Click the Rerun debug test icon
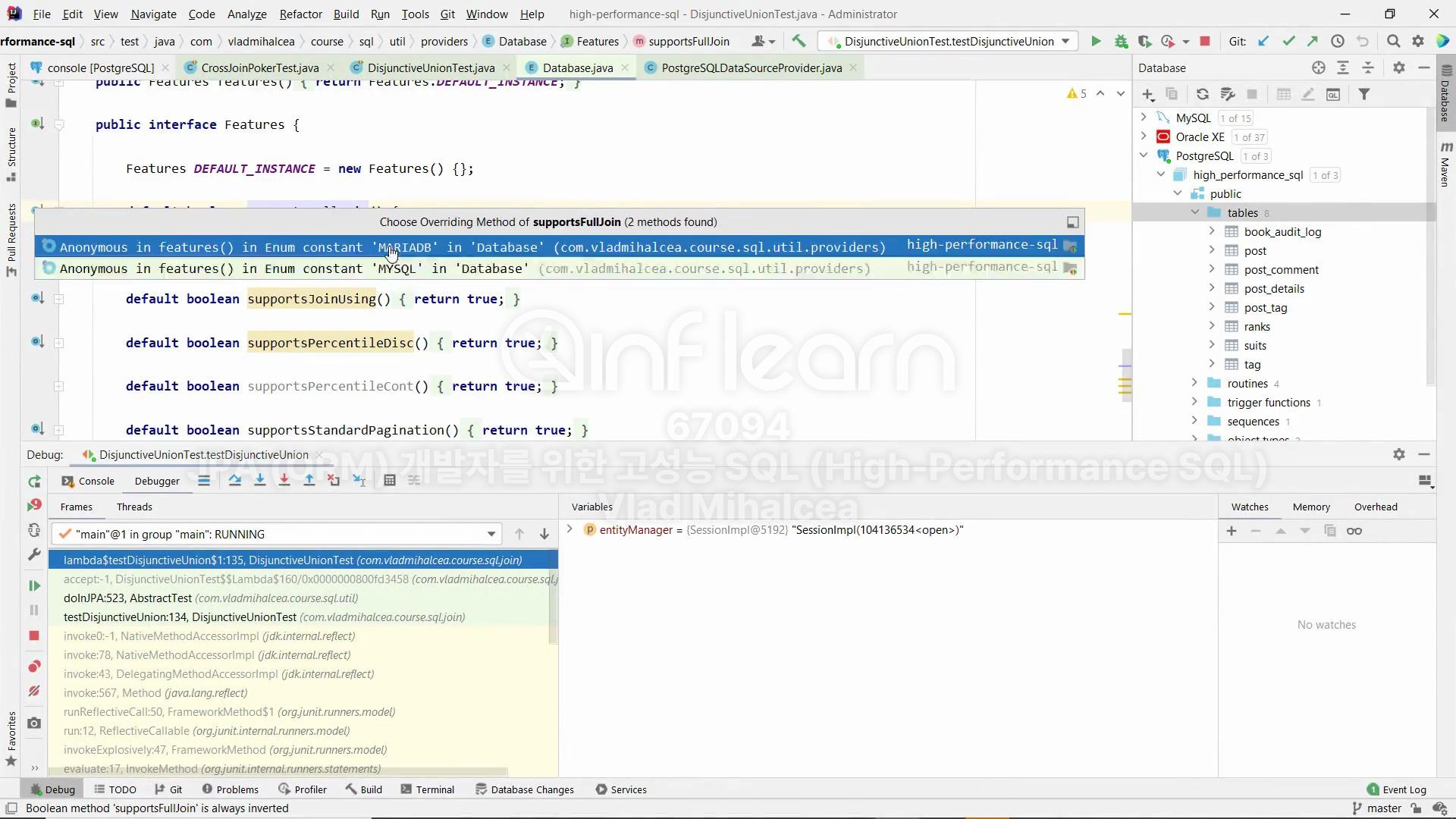 [34, 481]
